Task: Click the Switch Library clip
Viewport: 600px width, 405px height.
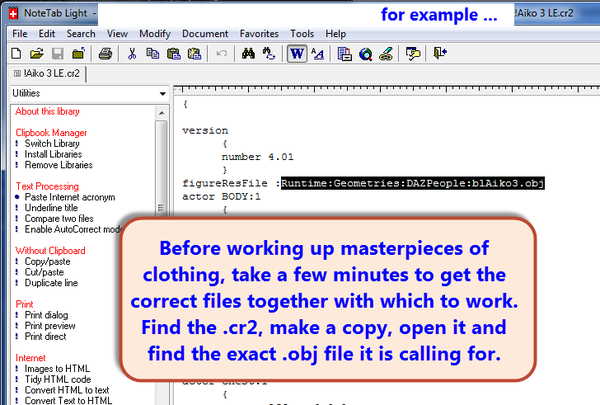Action: tap(52, 144)
